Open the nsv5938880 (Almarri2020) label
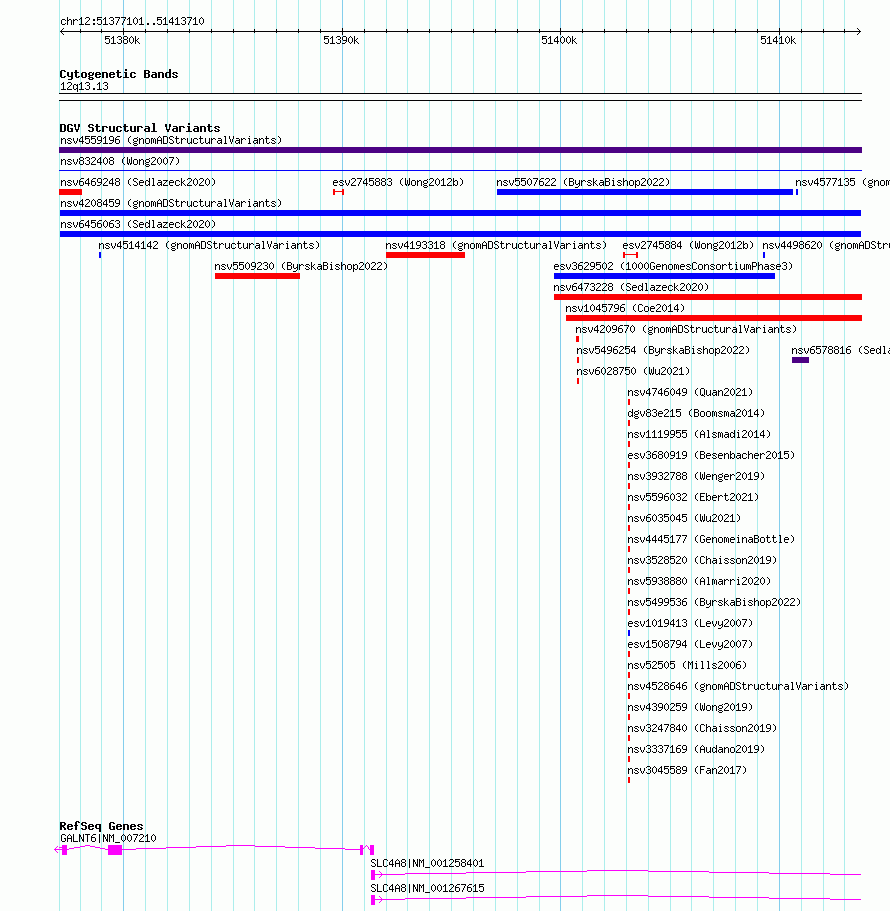The height and width of the screenshot is (911, 890). (699, 581)
